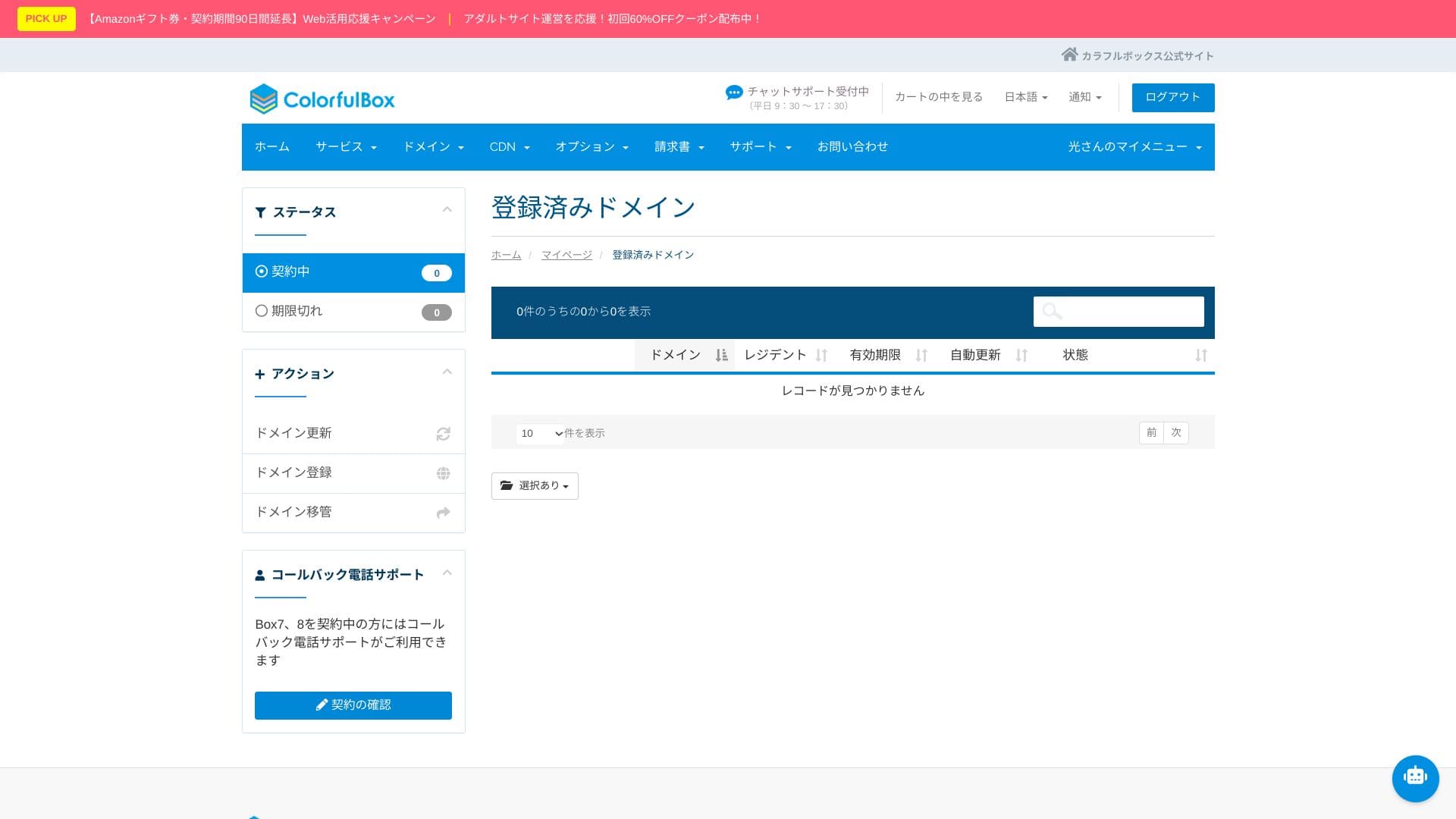Click the chat support bubble icon
The width and height of the screenshot is (1456, 819).
click(x=733, y=93)
